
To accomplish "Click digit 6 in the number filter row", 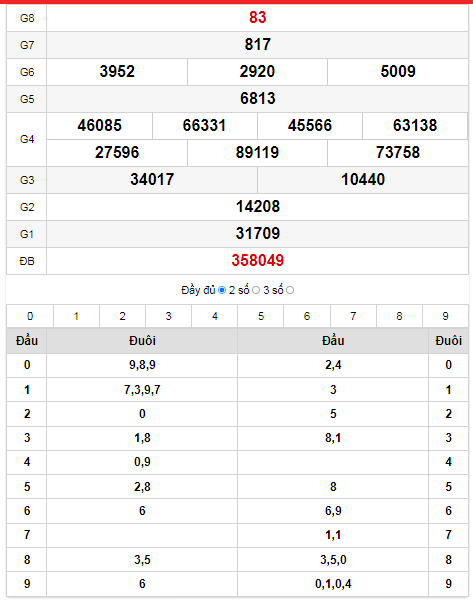I will [307, 316].
